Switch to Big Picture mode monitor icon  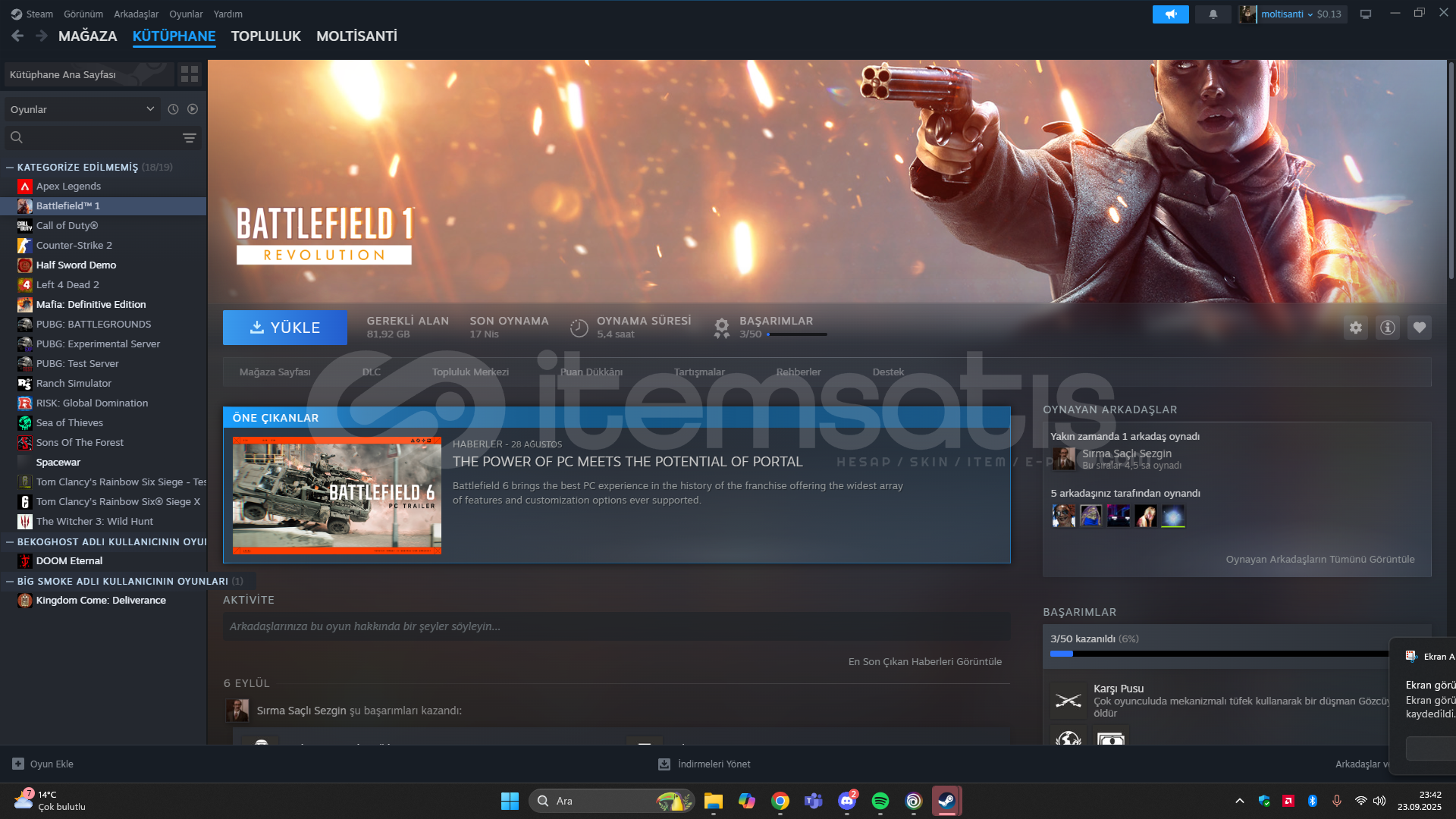pos(1366,14)
